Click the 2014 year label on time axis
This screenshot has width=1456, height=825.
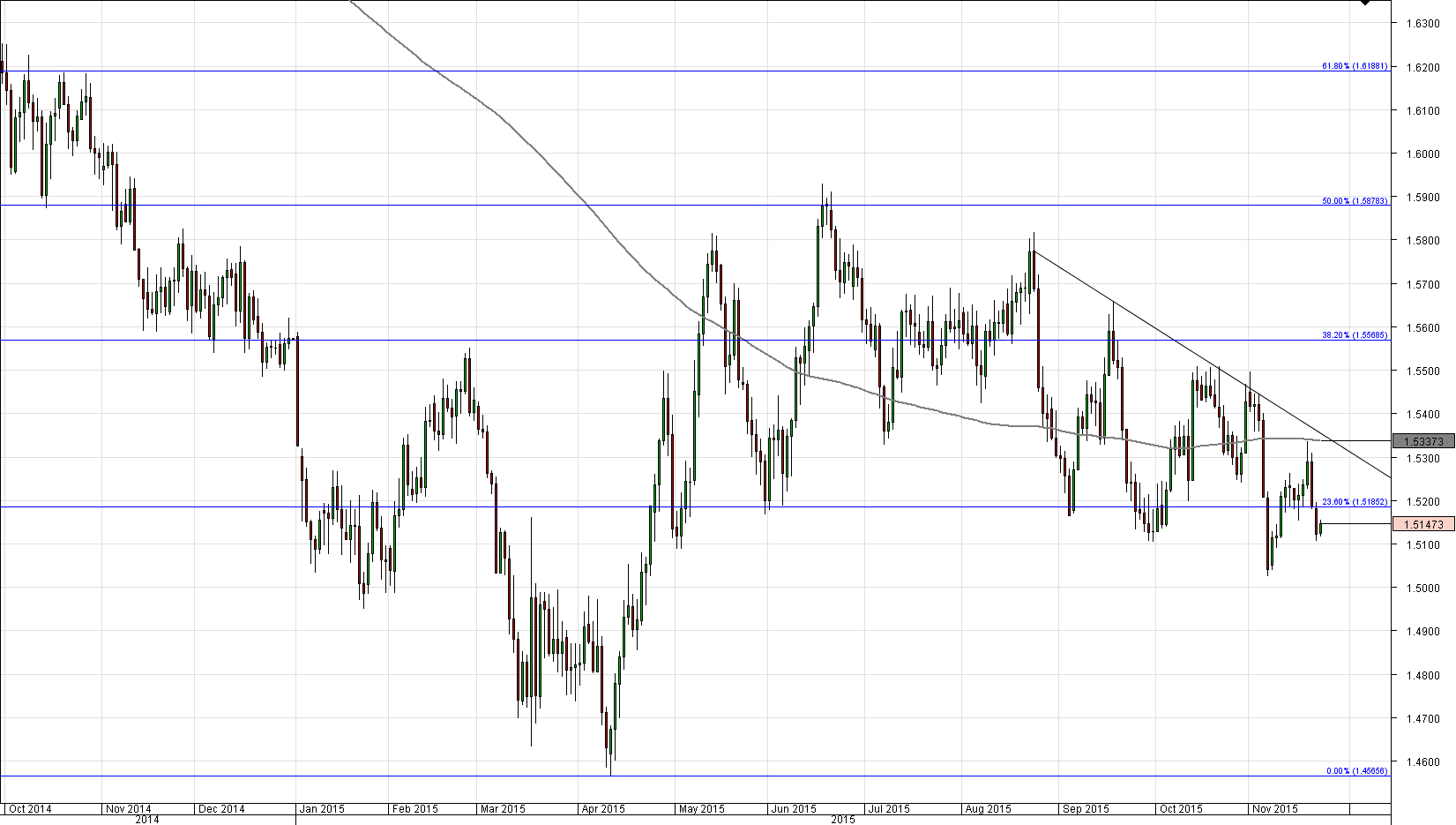pyautogui.click(x=147, y=820)
